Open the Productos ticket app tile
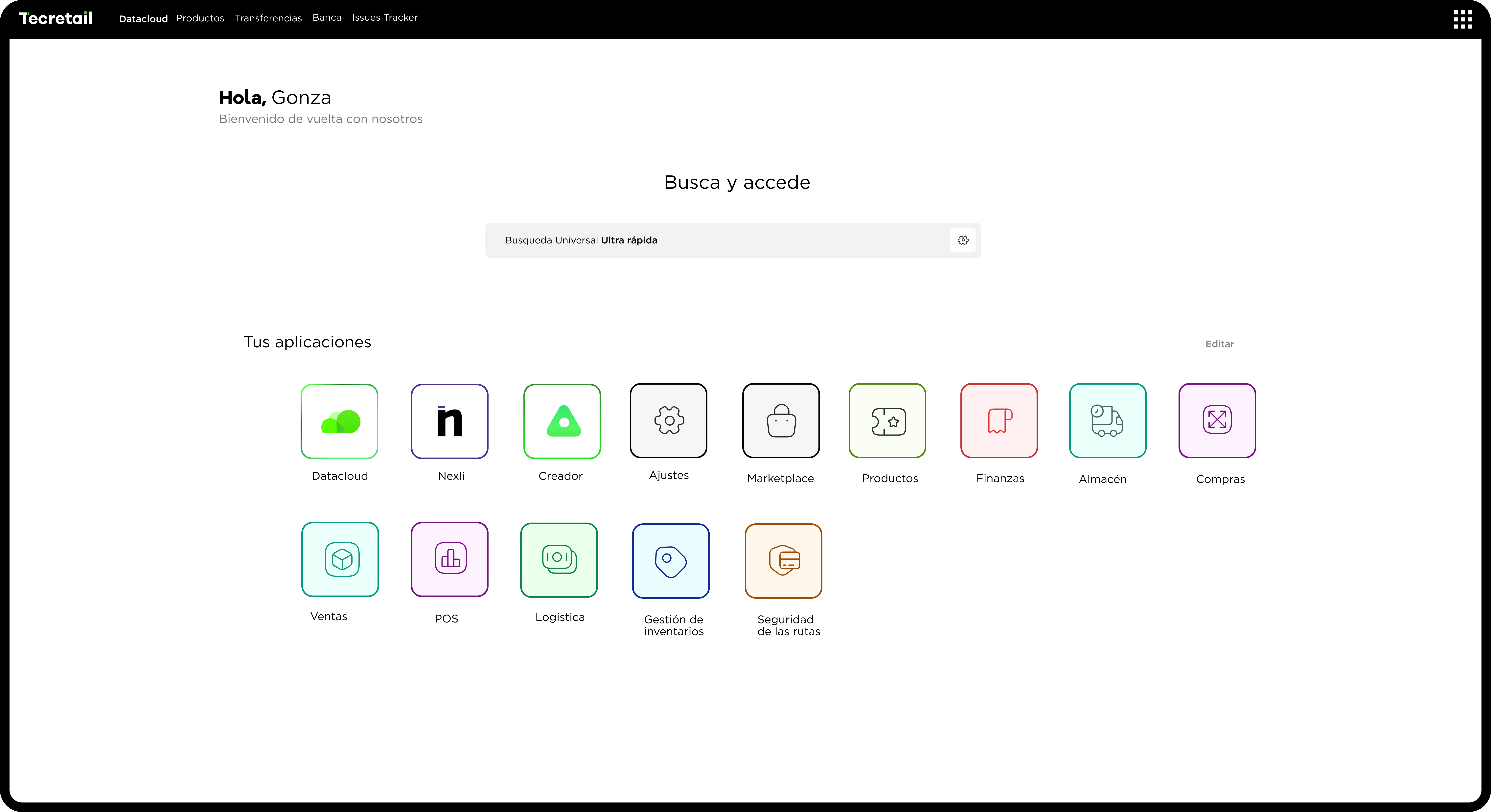 coord(887,421)
